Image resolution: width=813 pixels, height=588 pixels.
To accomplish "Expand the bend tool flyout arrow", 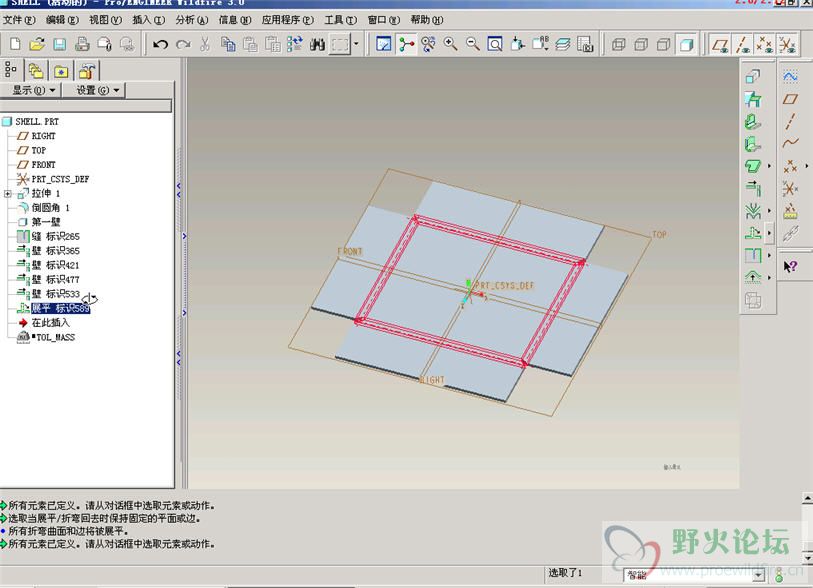I will tap(769, 211).
